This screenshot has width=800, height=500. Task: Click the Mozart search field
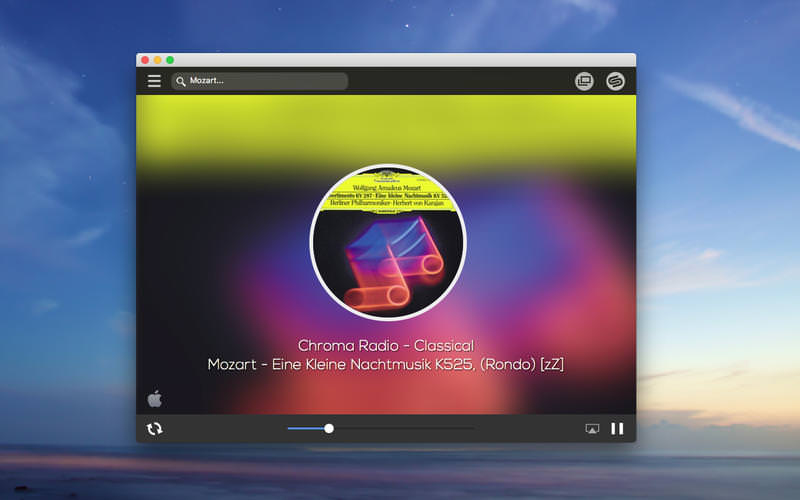click(260, 81)
